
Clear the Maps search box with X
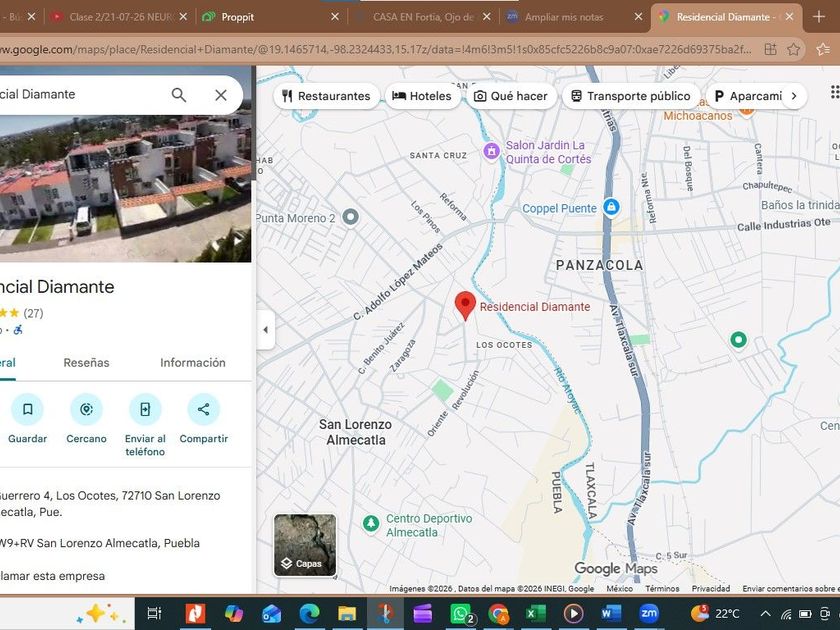point(221,95)
